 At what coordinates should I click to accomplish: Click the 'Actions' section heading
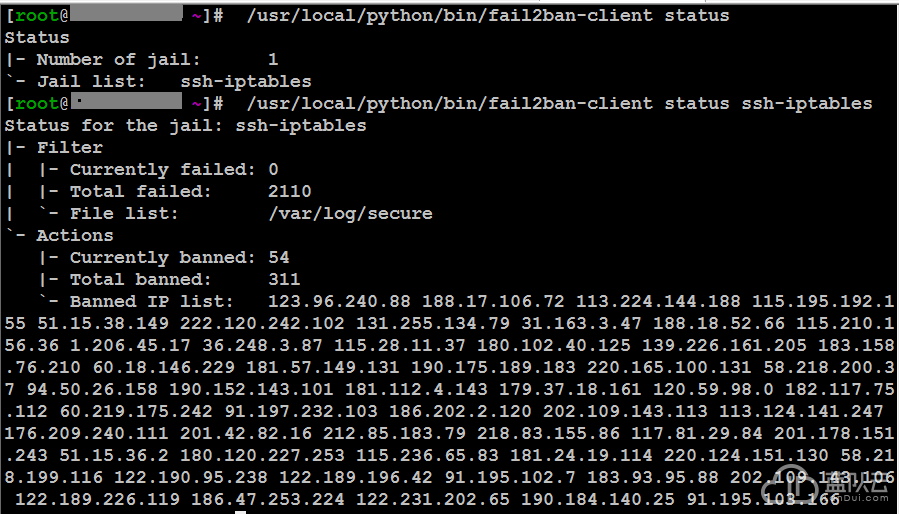[x=75, y=235]
